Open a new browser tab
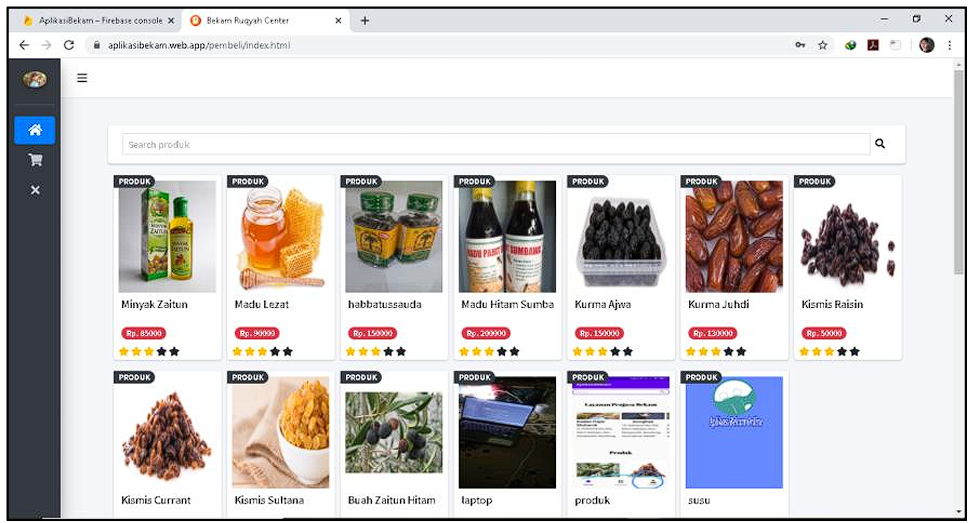 [x=365, y=20]
